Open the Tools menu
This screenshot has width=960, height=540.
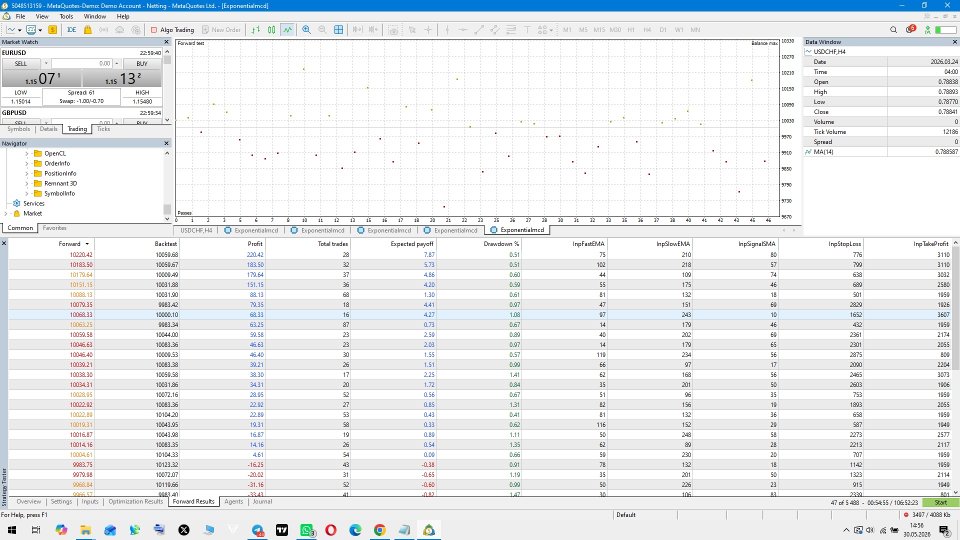tap(66, 17)
